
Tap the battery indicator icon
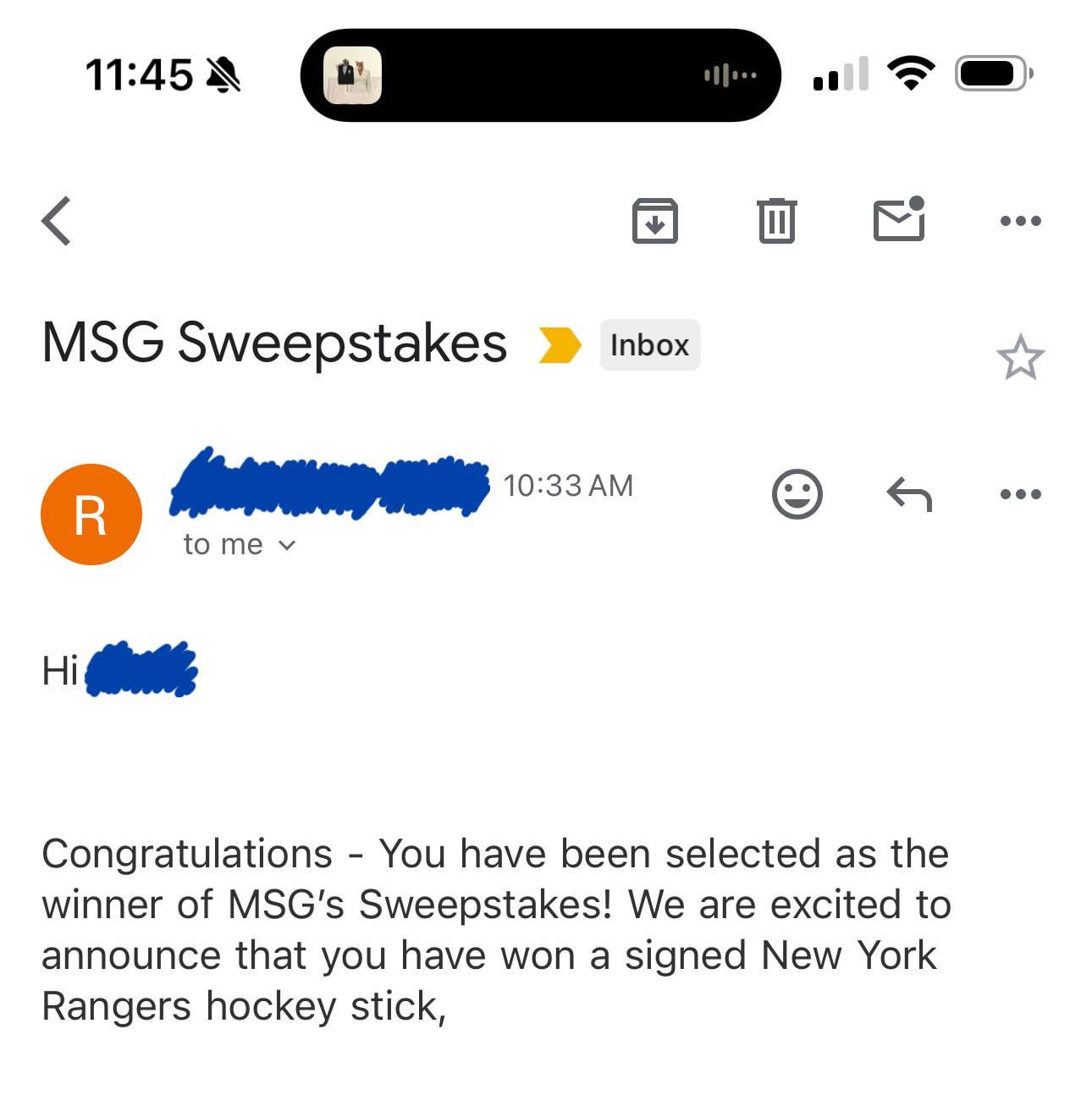click(992, 74)
